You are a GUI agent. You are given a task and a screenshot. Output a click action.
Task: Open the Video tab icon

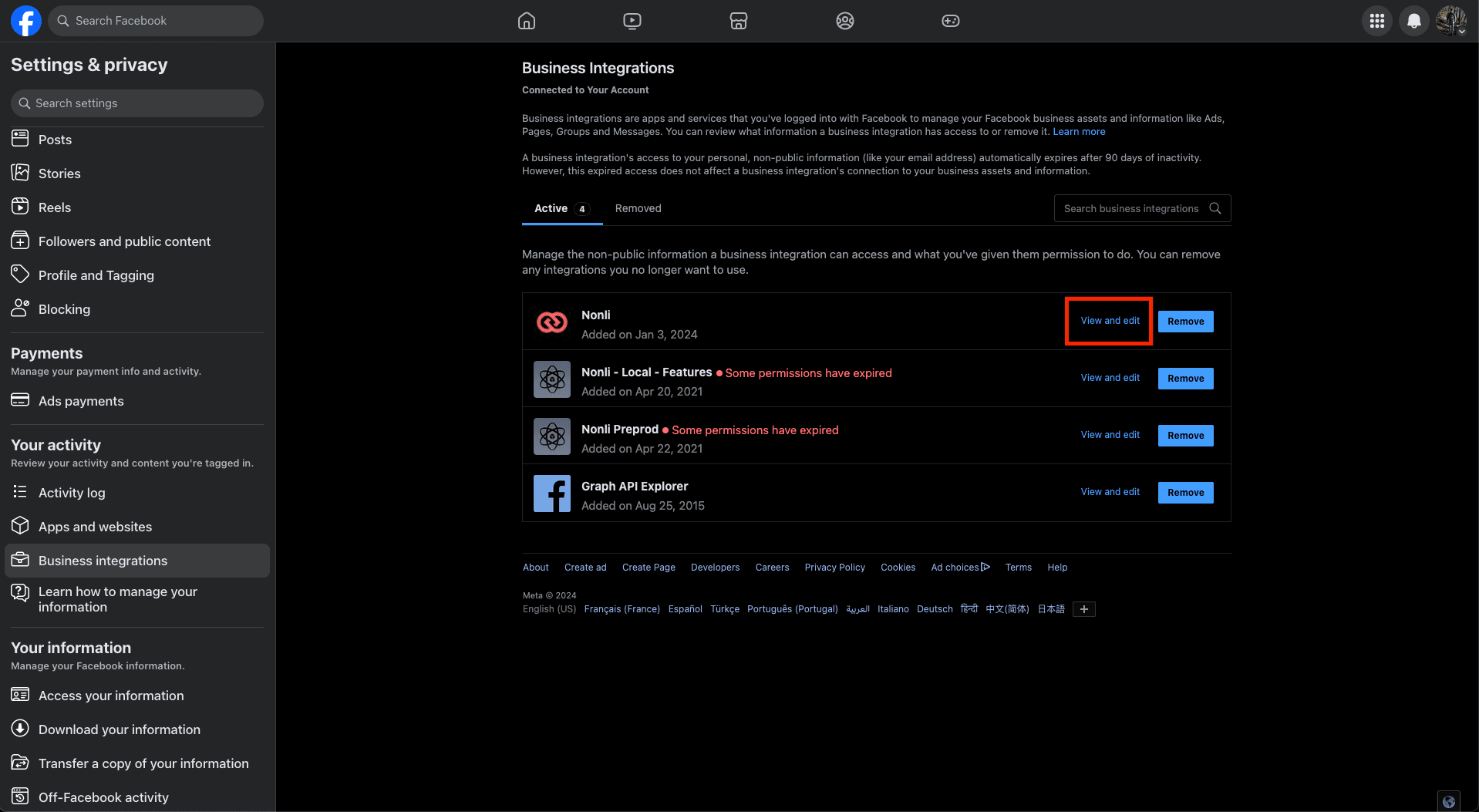tap(632, 21)
